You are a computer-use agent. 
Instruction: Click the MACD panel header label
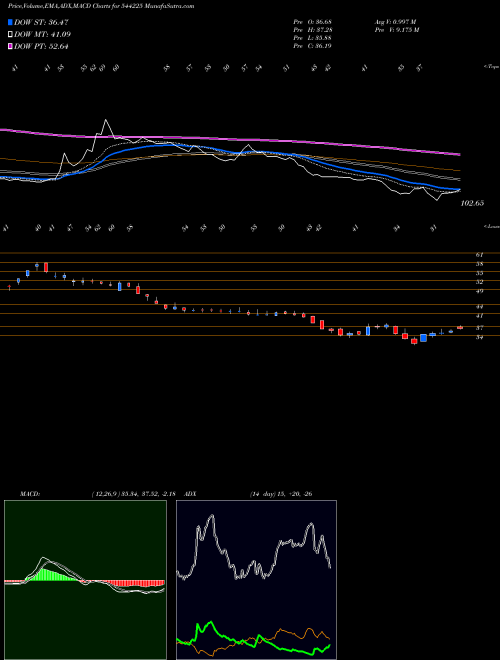coord(30,494)
